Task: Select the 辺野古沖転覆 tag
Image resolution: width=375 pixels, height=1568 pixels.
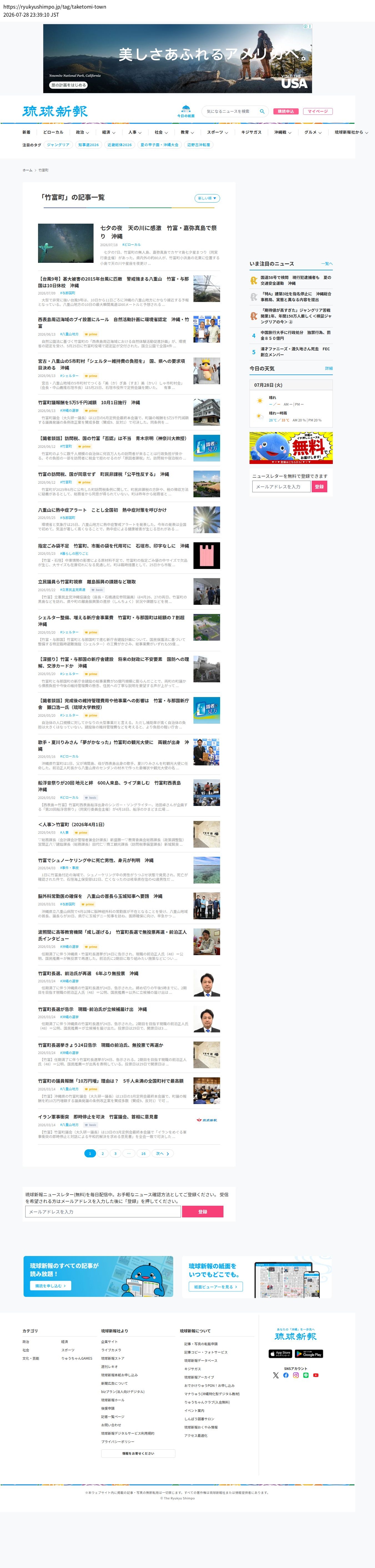Action: [x=199, y=145]
